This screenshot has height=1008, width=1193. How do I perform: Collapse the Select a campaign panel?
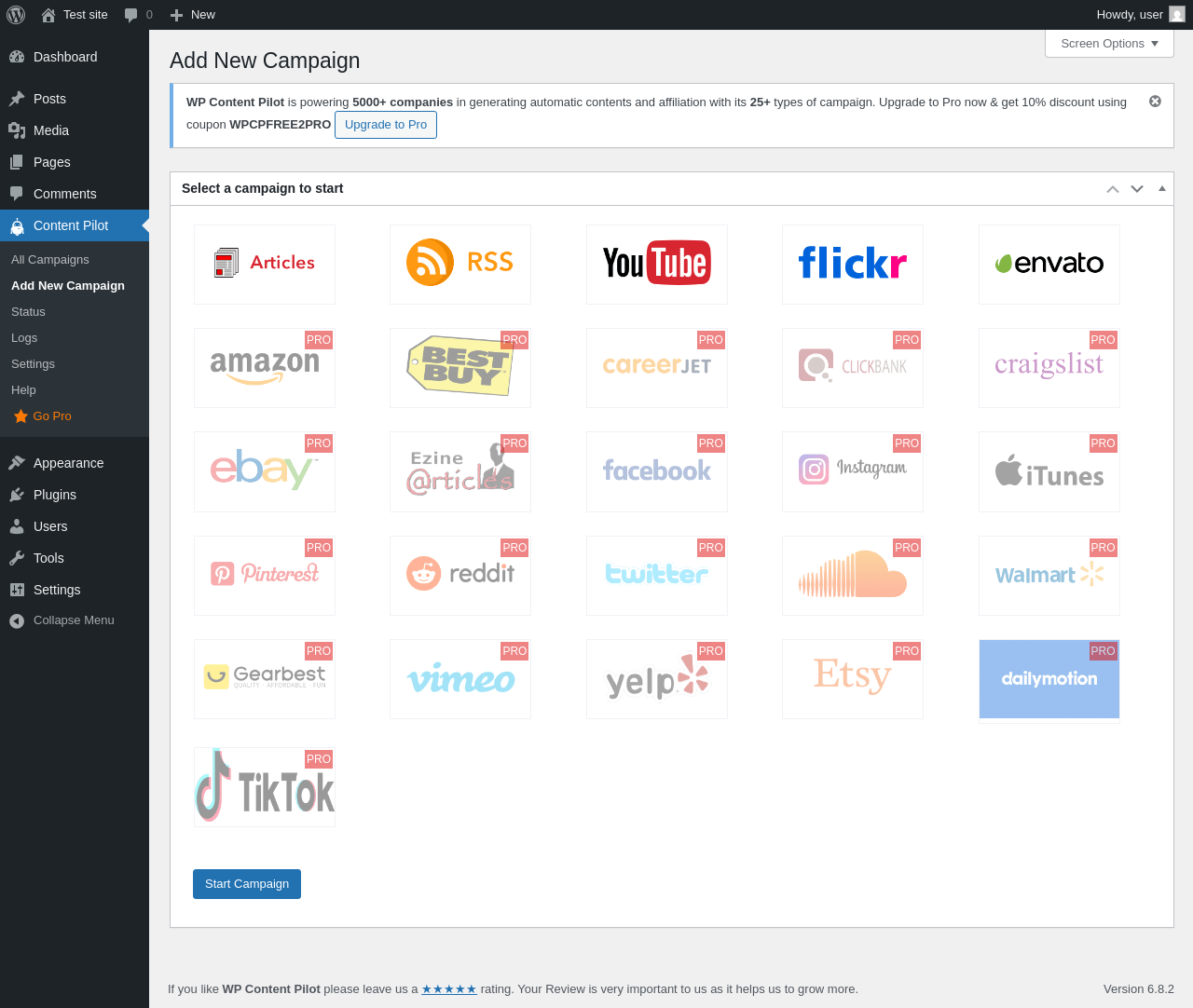coord(1162,188)
